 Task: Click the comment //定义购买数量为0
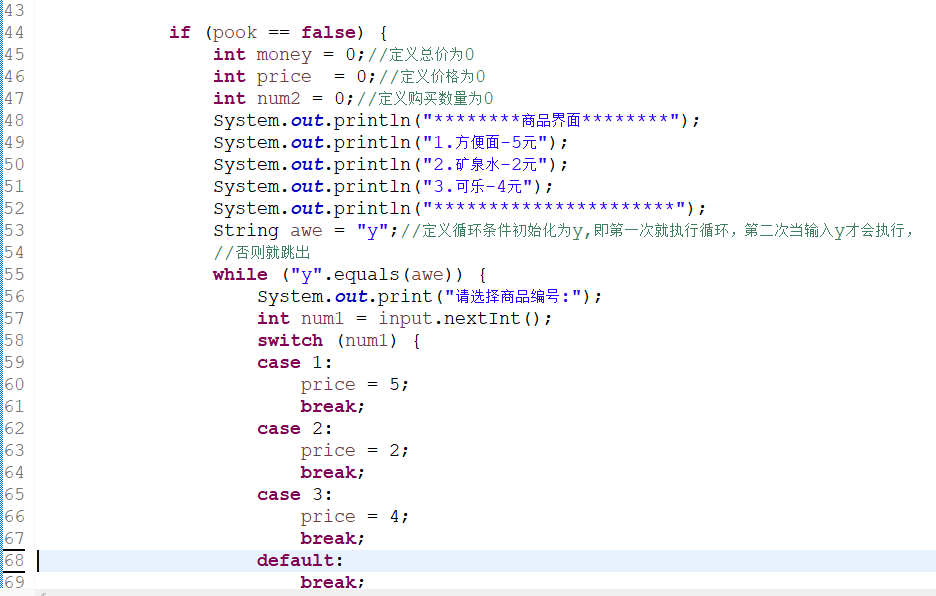coord(425,99)
